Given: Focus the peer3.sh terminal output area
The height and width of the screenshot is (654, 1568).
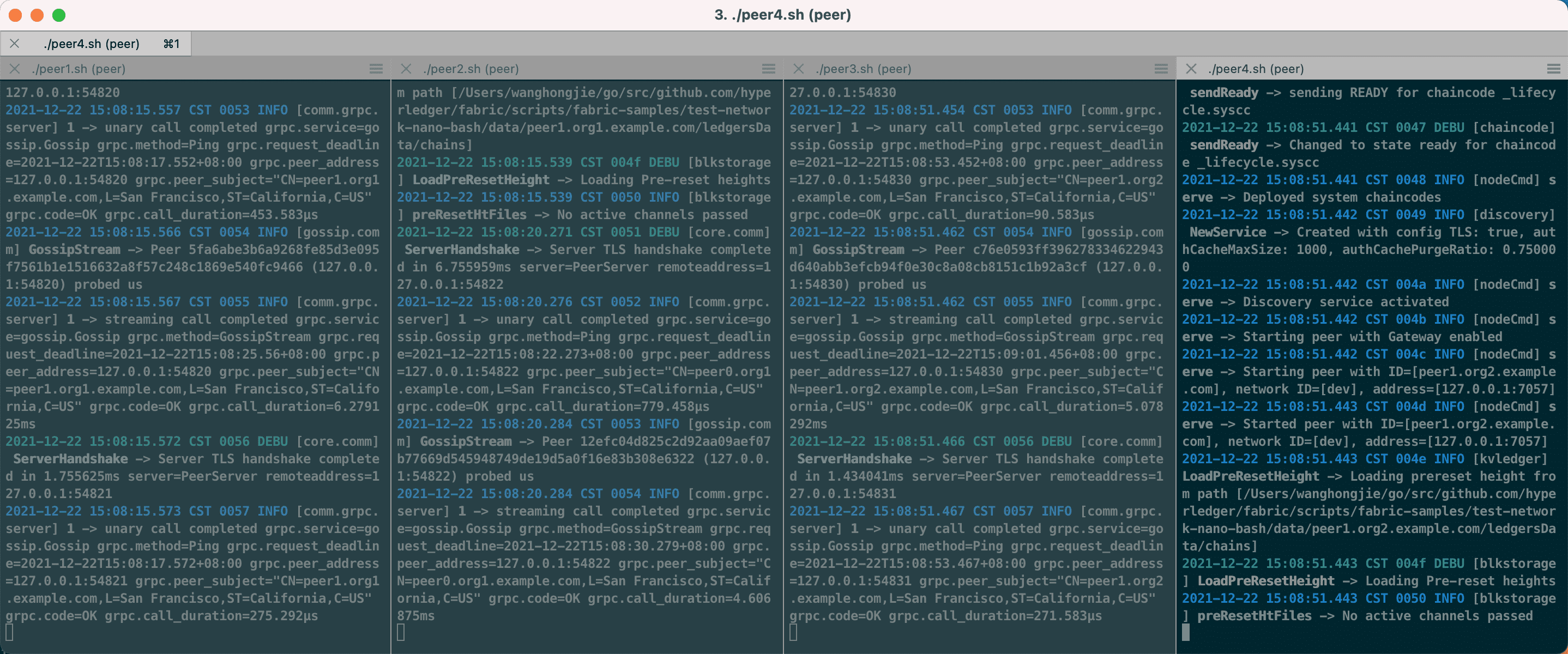Looking at the screenshot, I should coord(978,365).
